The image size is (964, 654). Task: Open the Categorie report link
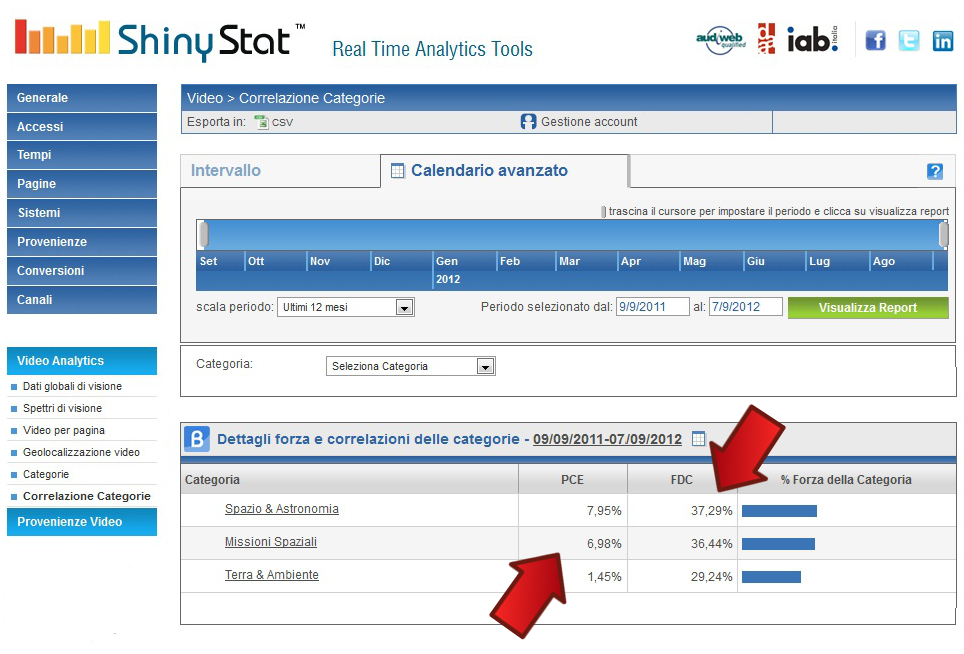45,475
